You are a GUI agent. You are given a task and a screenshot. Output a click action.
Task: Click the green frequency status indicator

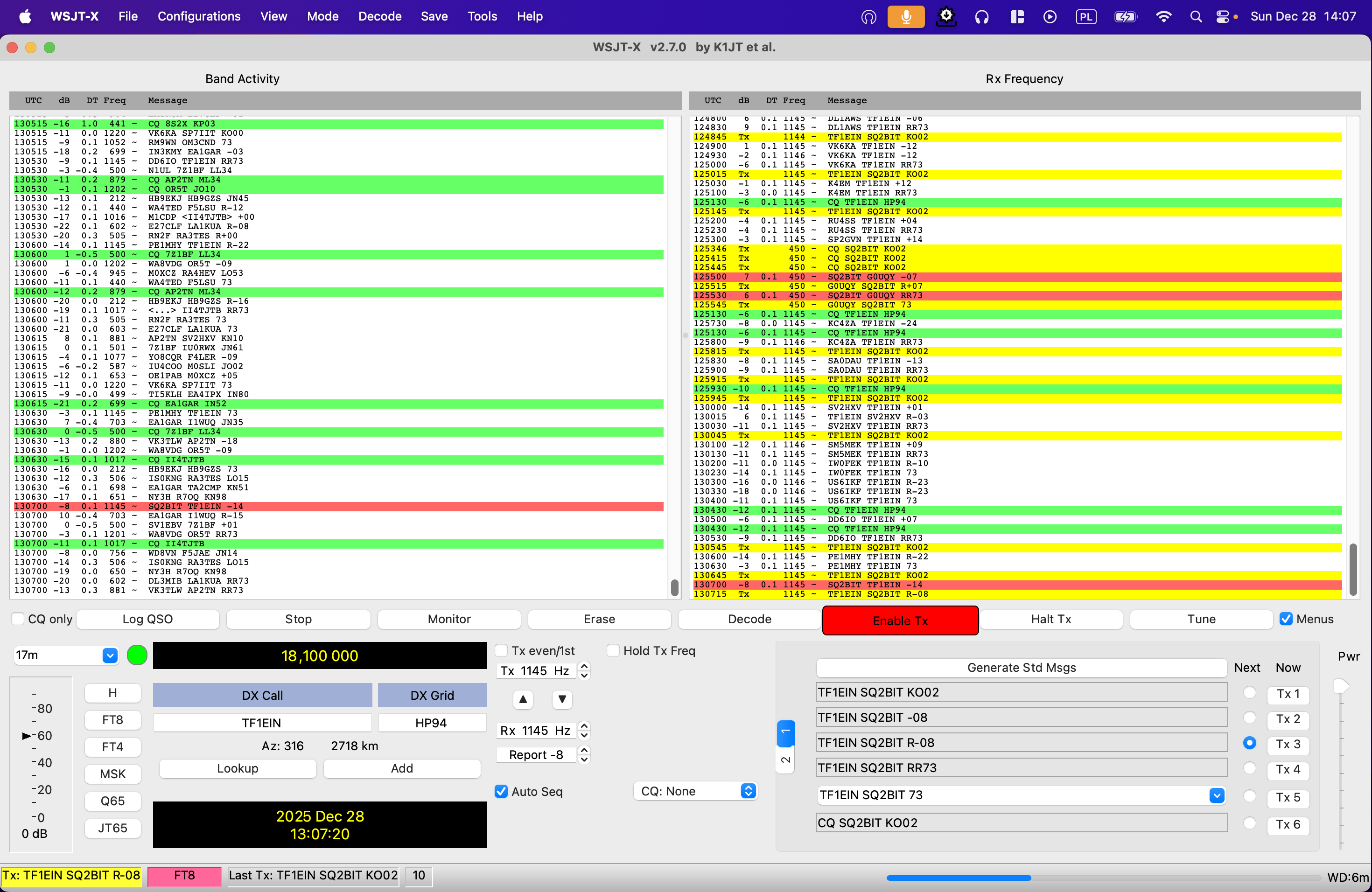coord(137,655)
